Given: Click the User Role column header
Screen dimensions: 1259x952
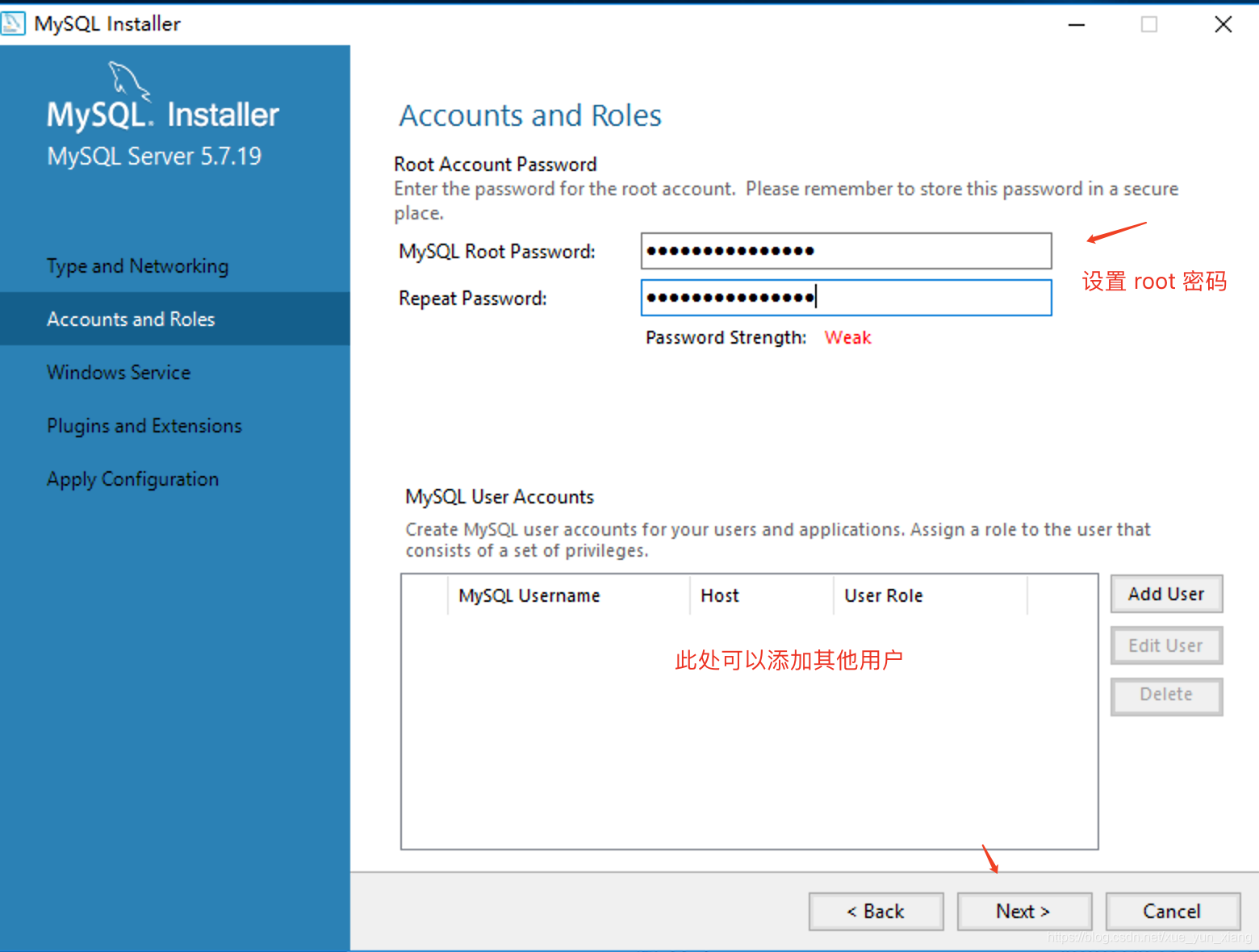Looking at the screenshot, I should pyautogui.click(x=930, y=595).
